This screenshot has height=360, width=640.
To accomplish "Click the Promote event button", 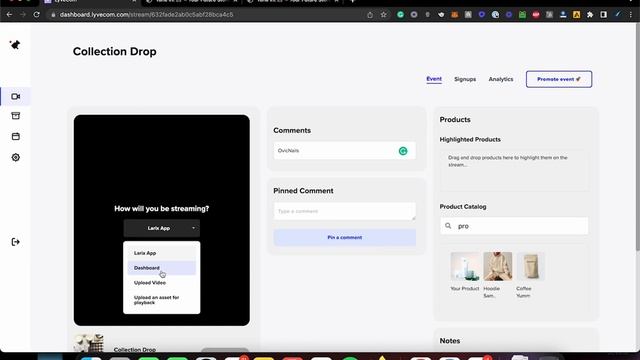I will 559,79.
